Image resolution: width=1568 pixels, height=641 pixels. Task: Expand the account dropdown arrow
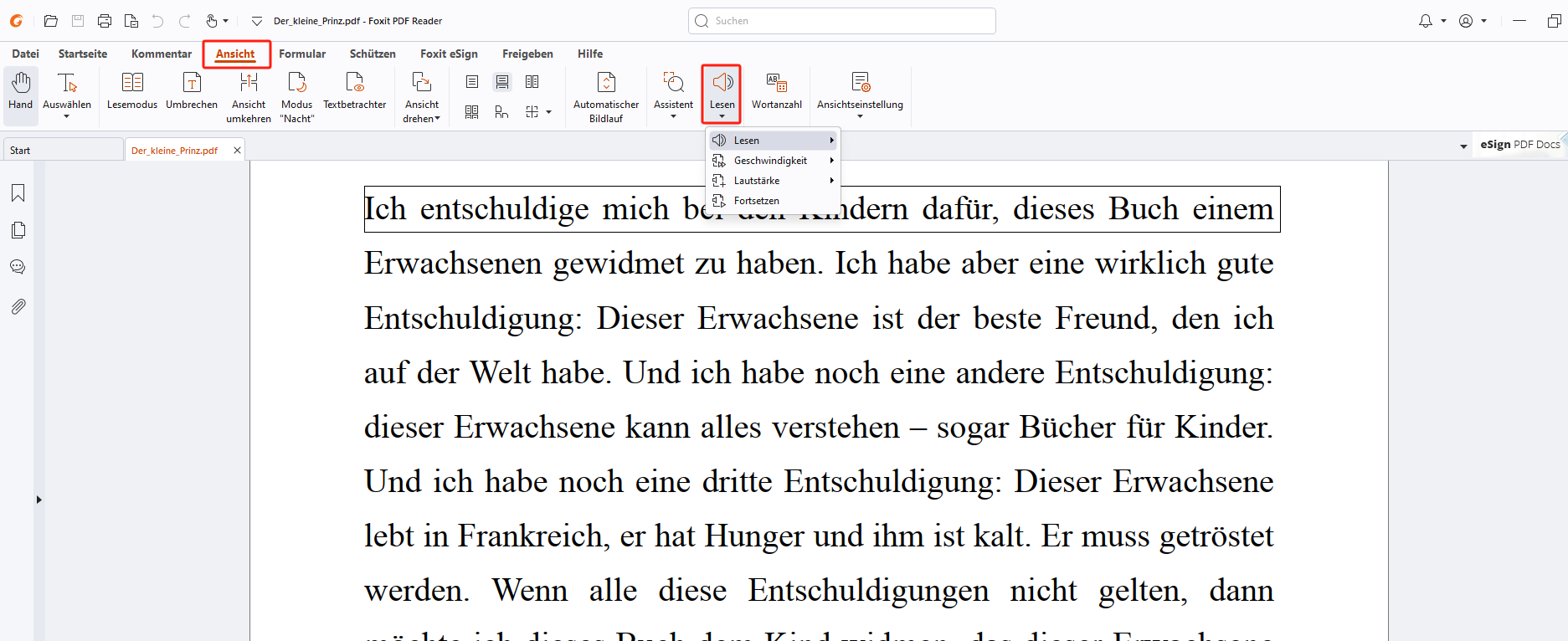(1484, 21)
